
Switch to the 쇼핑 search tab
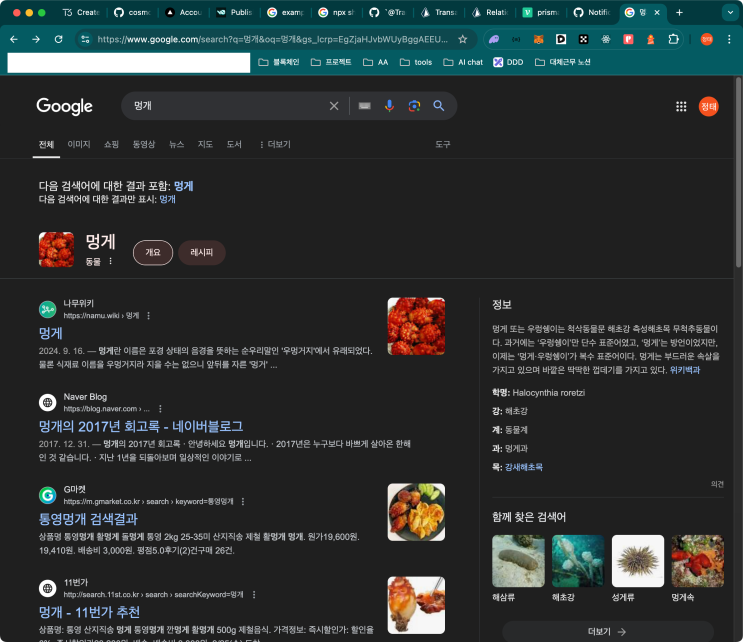pos(111,145)
